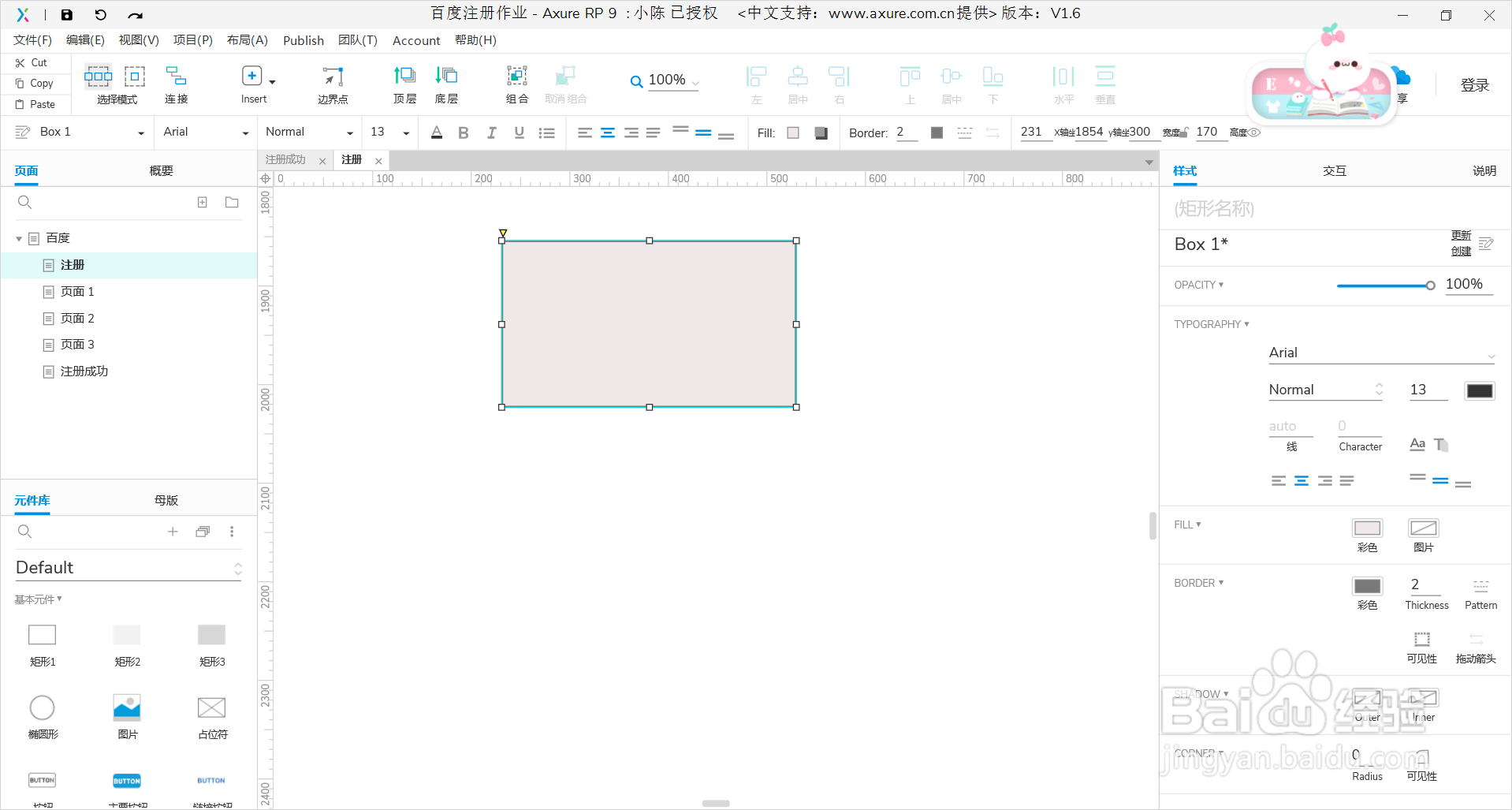Click the font color swatch in Typography
1512x810 pixels.
tap(1479, 390)
